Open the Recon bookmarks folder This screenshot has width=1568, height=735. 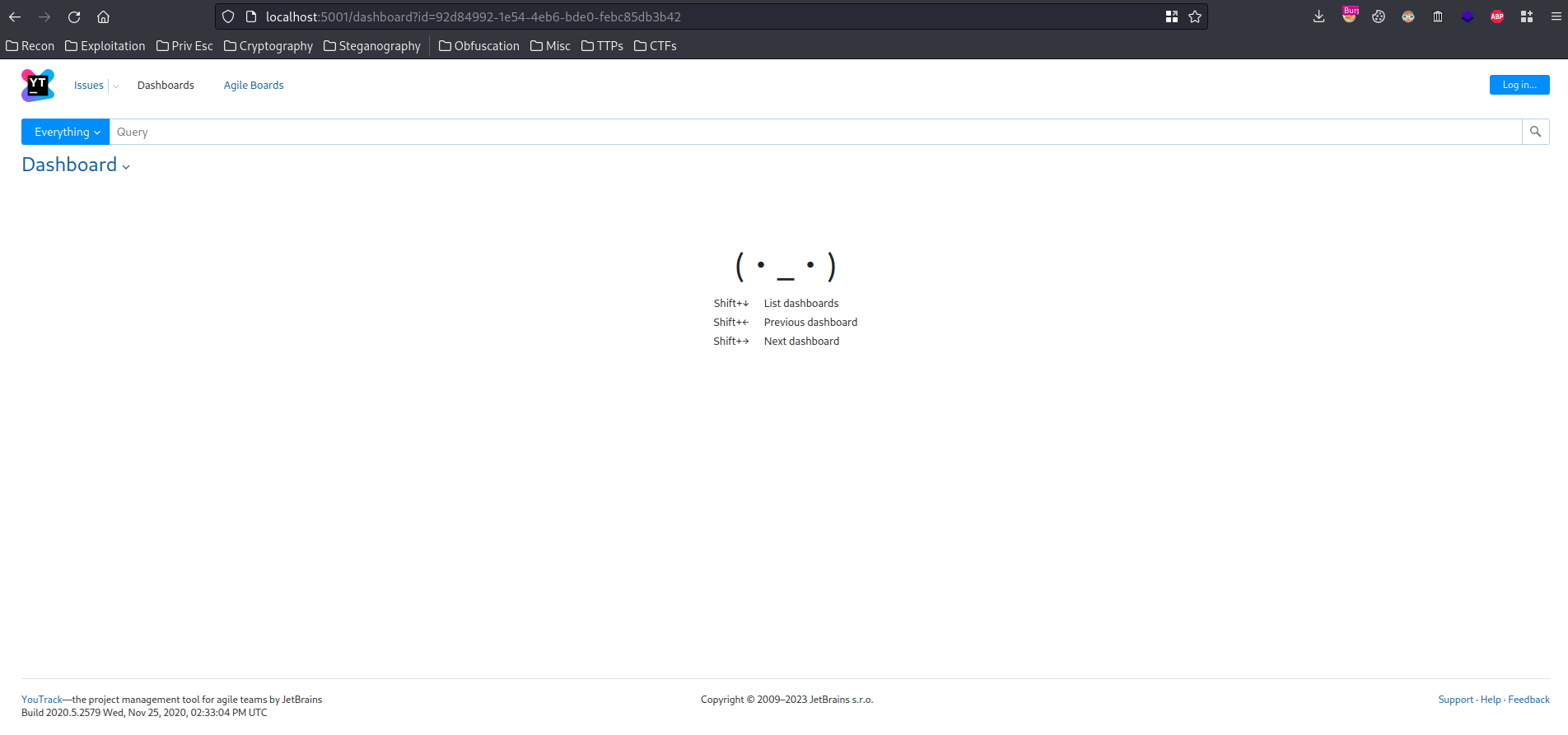(x=30, y=46)
